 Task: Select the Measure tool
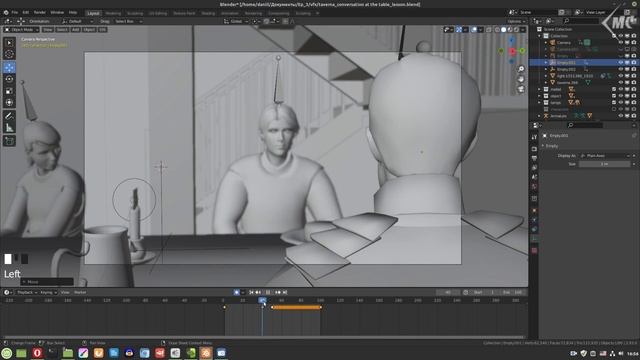coord(9,128)
